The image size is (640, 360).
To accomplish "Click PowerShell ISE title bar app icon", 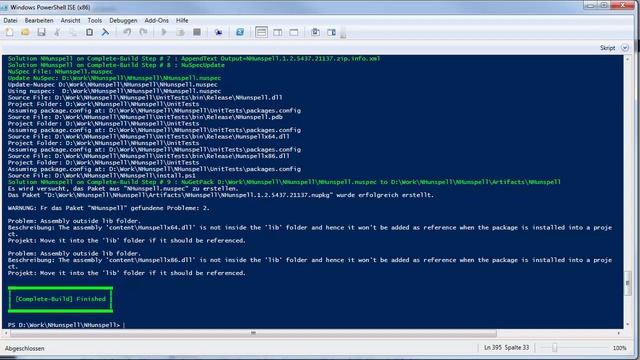I will point(5,7).
